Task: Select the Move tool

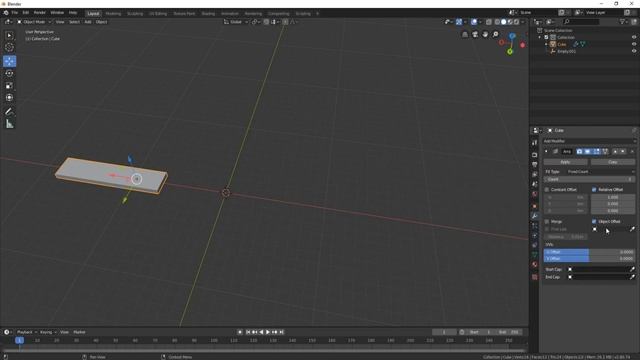Action: pos(9,61)
